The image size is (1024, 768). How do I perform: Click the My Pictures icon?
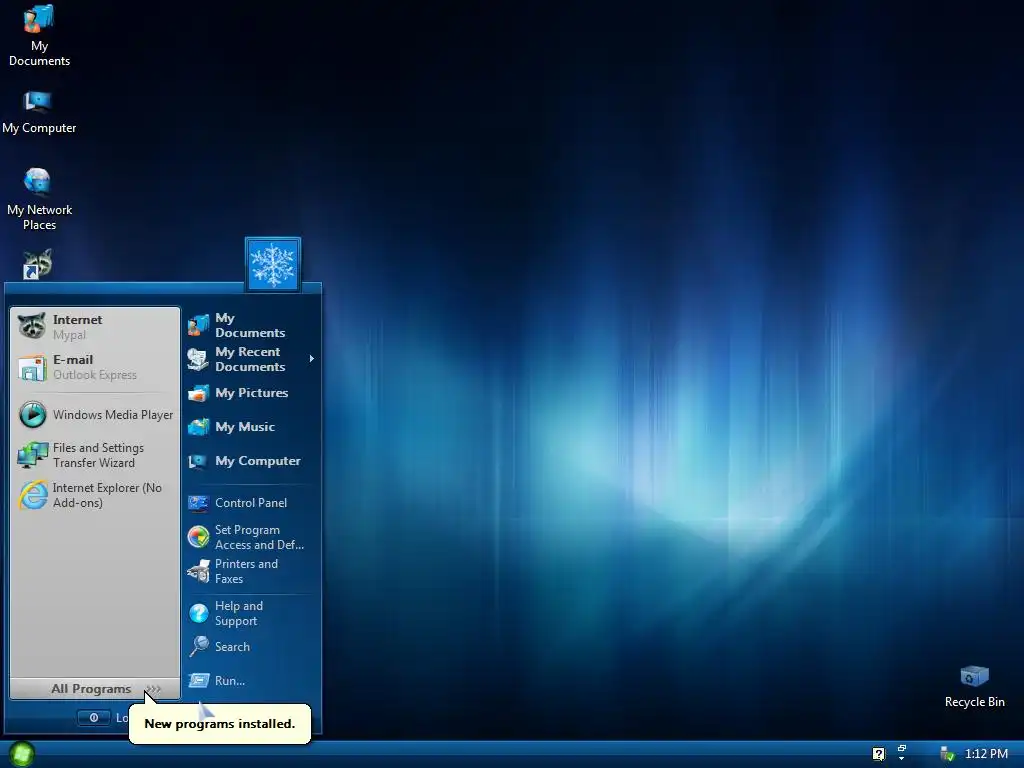[198, 393]
